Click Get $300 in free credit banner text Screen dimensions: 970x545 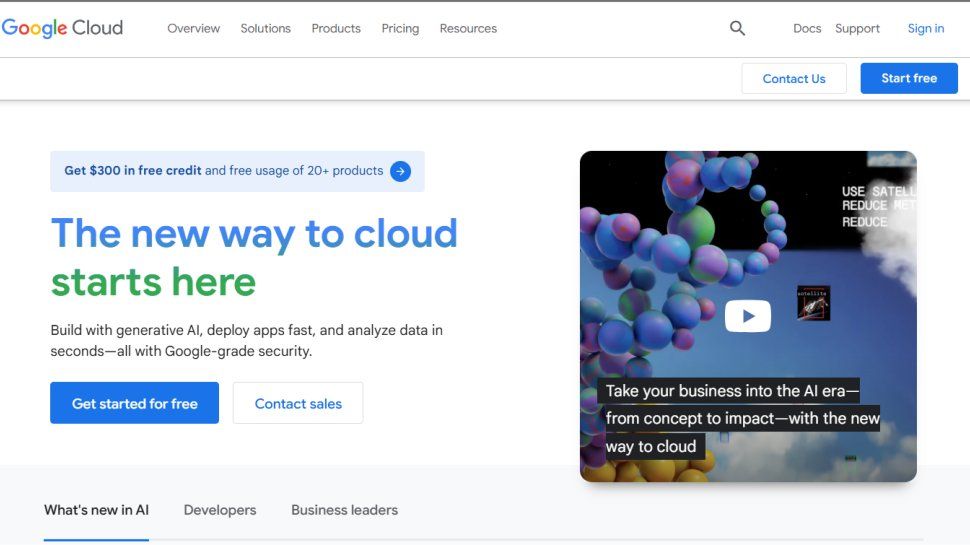132,171
